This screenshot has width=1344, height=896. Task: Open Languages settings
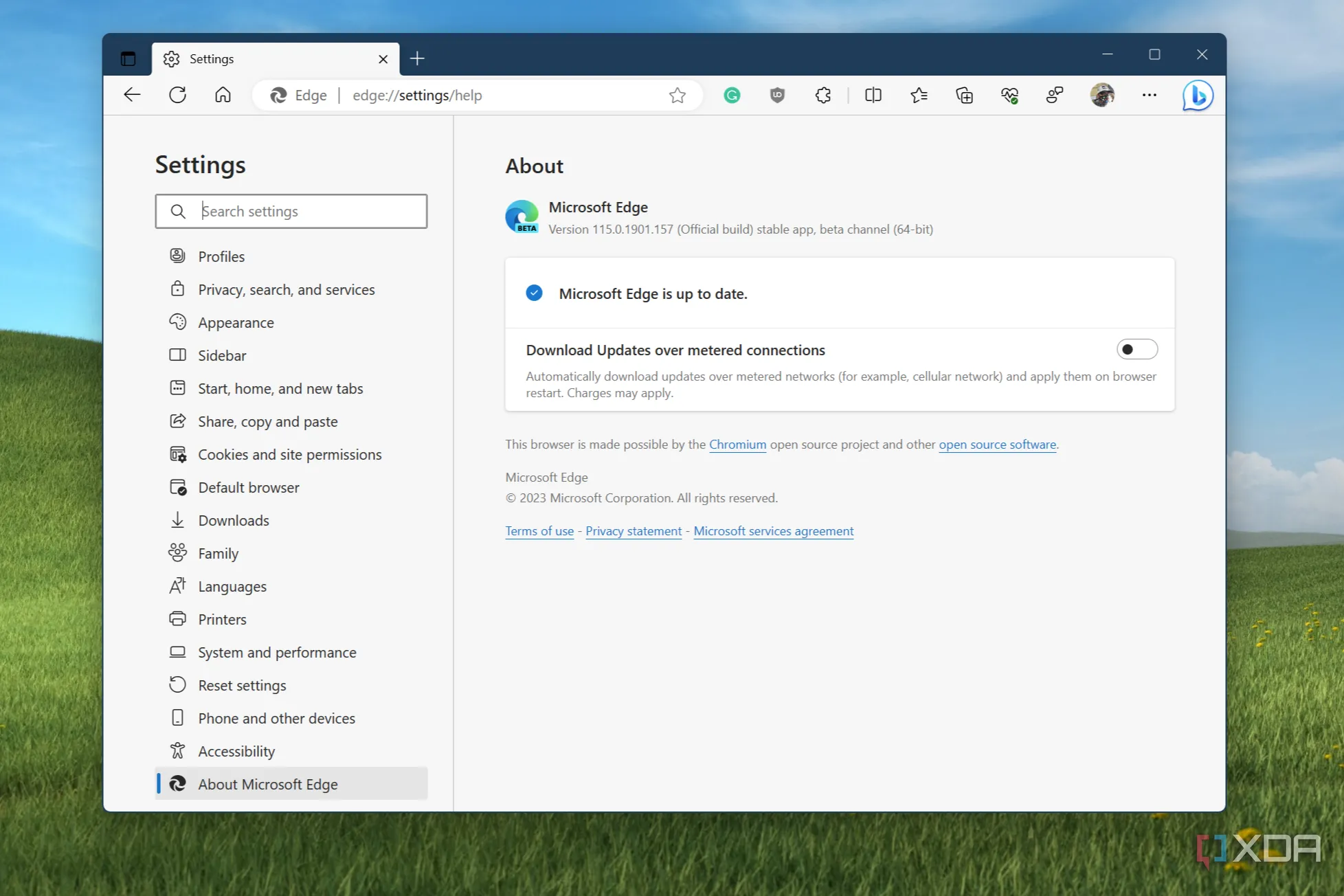[291, 586]
